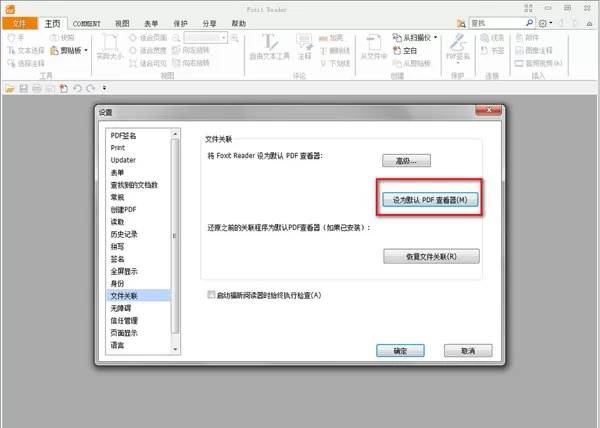Viewport: 600px width, 428px height.
Task: Select 语言 in the settings list
Action: 117,345
